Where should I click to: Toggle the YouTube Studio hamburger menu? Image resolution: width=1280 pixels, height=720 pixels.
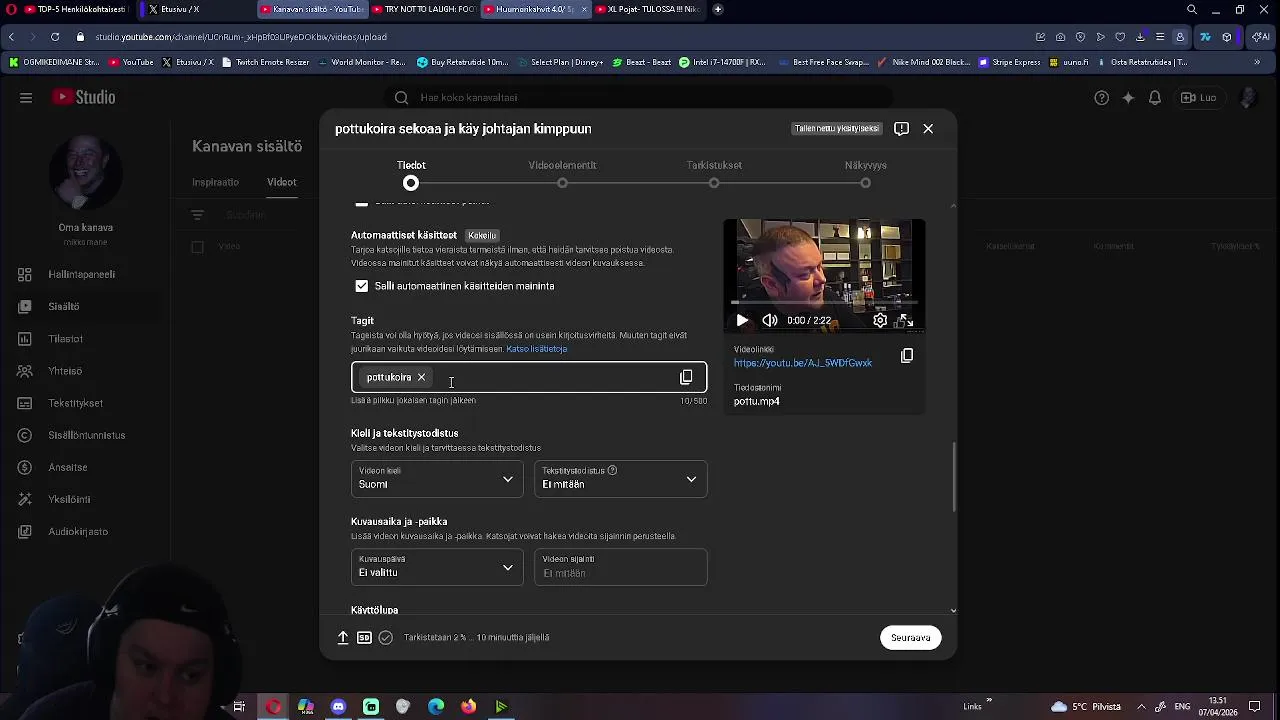pos(26,97)
